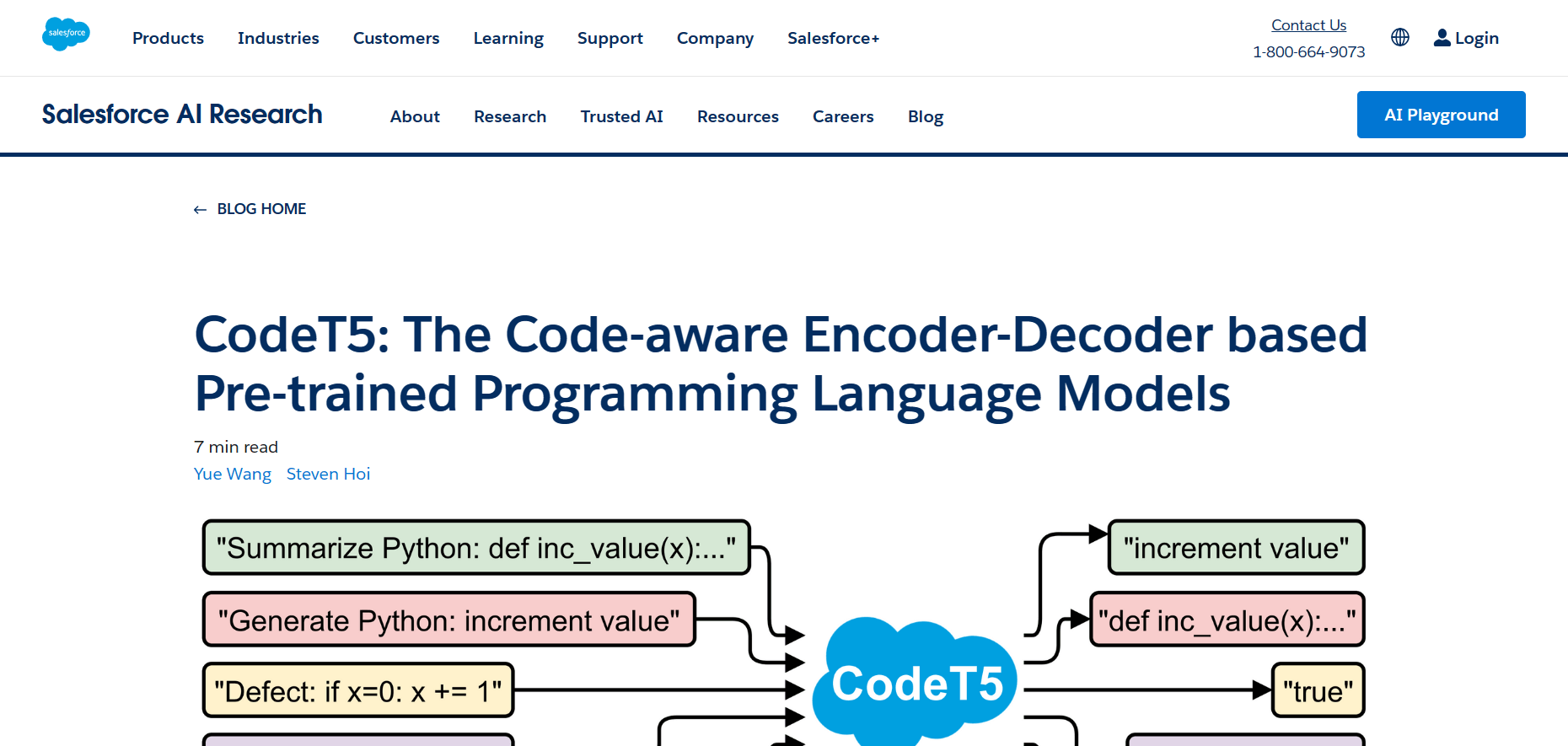
Task: Click the Salesforce cloud logo
Action: [66, 35]
